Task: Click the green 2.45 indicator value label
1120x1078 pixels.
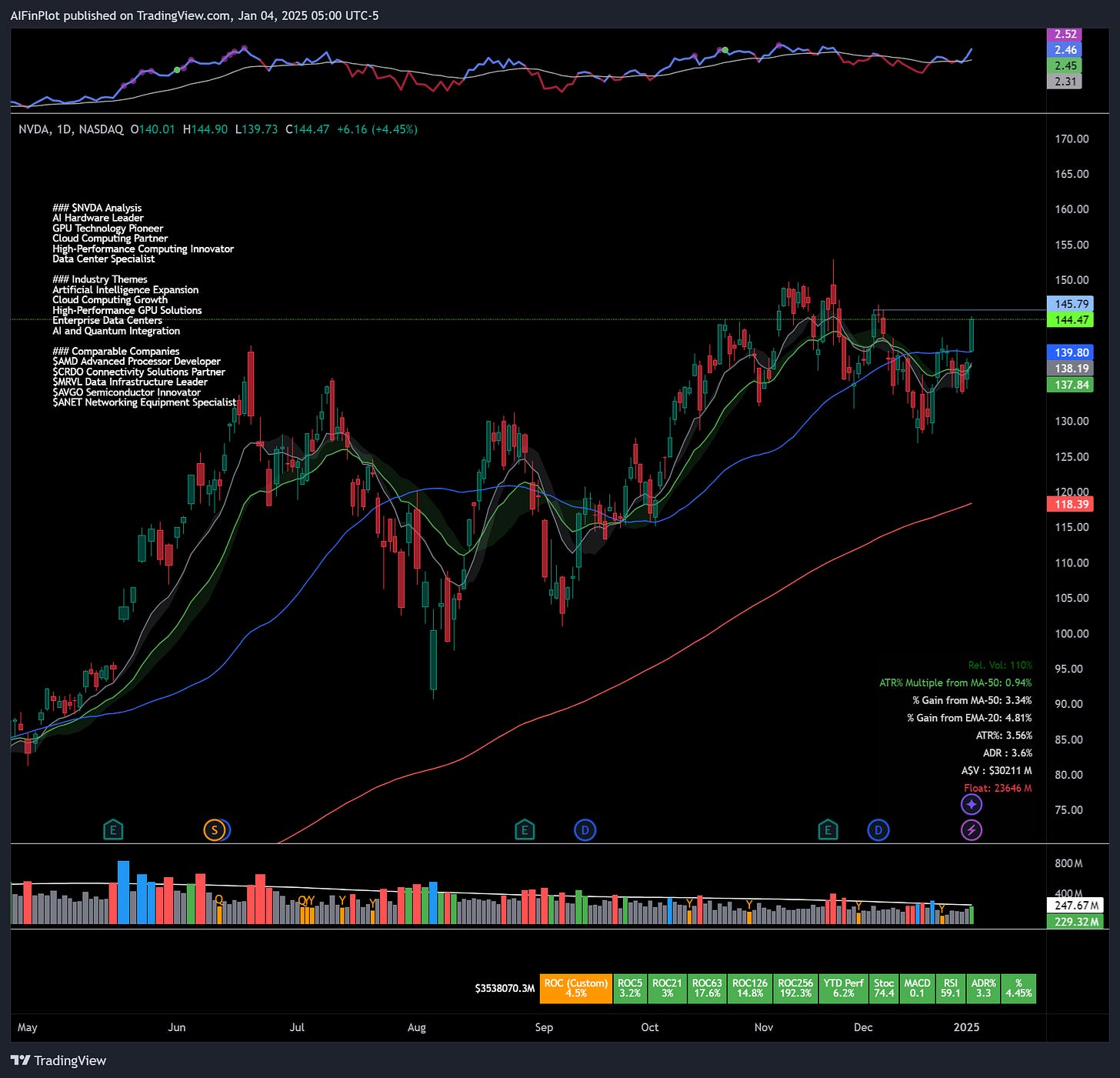Action: coord(1065,66)
